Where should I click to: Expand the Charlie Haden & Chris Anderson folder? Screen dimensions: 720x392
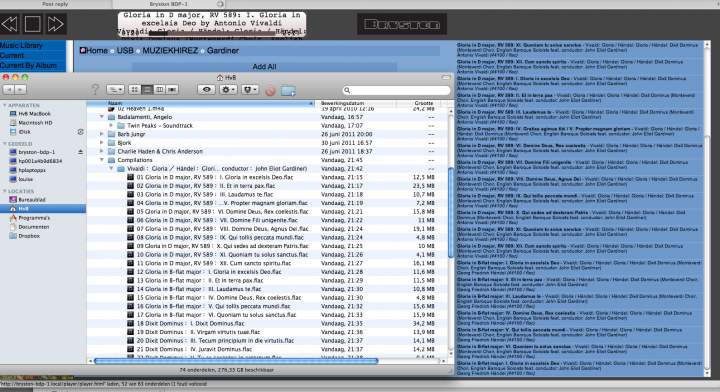[101, 151]
